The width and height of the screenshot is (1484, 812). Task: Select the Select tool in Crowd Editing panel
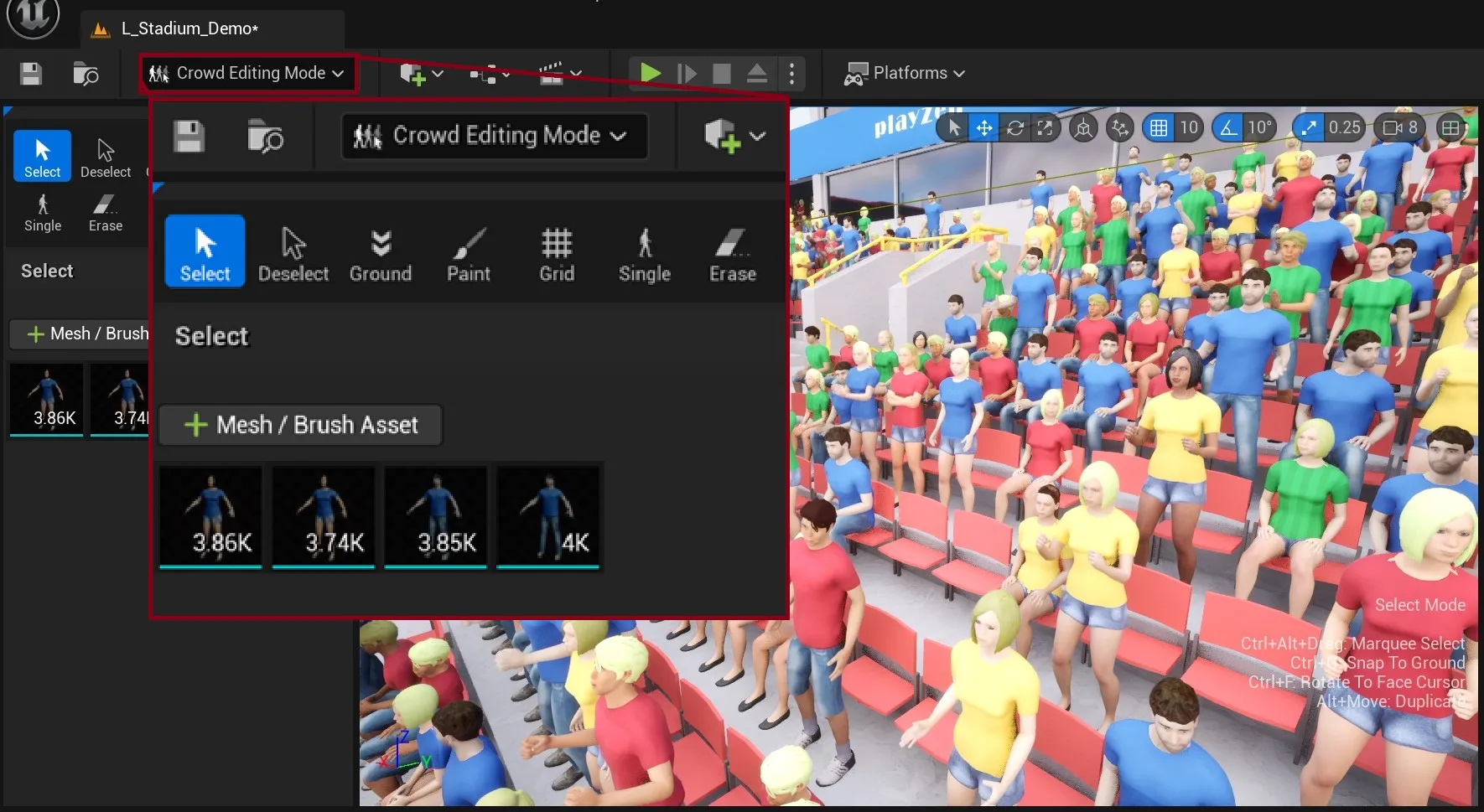click(x=204, y=251)
